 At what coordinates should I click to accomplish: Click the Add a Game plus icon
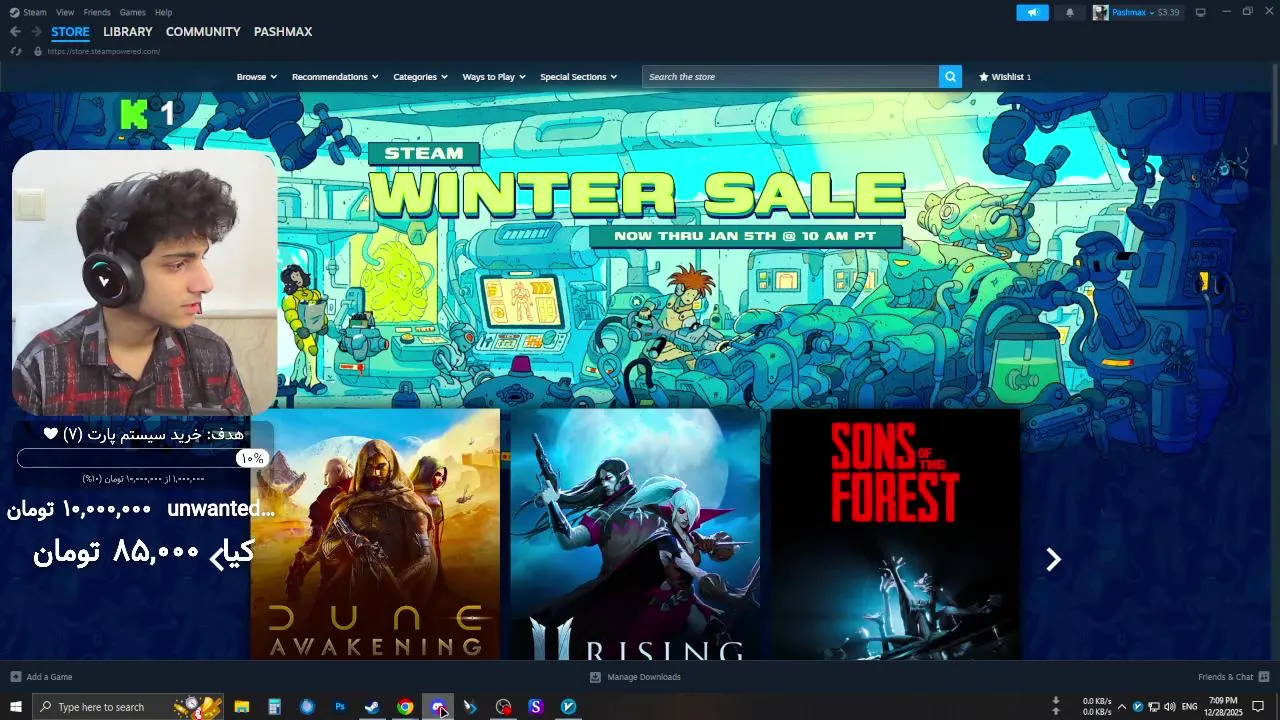tap(15, 677)
